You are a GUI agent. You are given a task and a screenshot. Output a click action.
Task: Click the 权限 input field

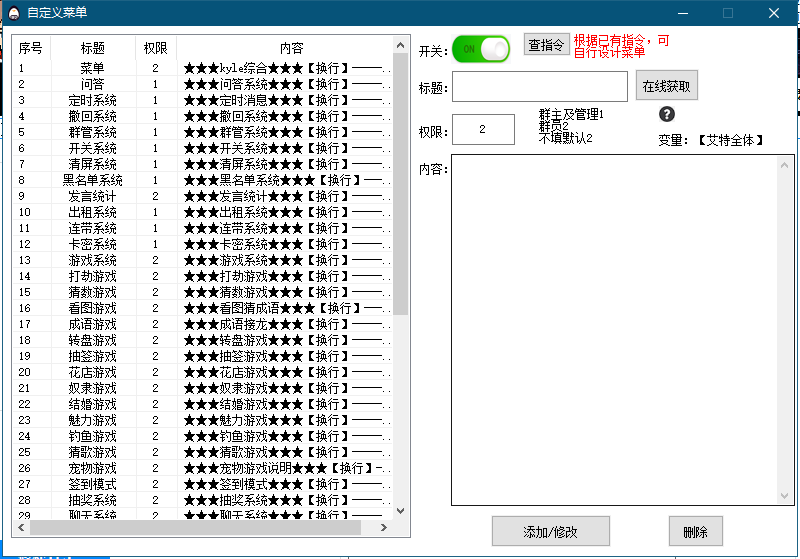coord(483,130)
